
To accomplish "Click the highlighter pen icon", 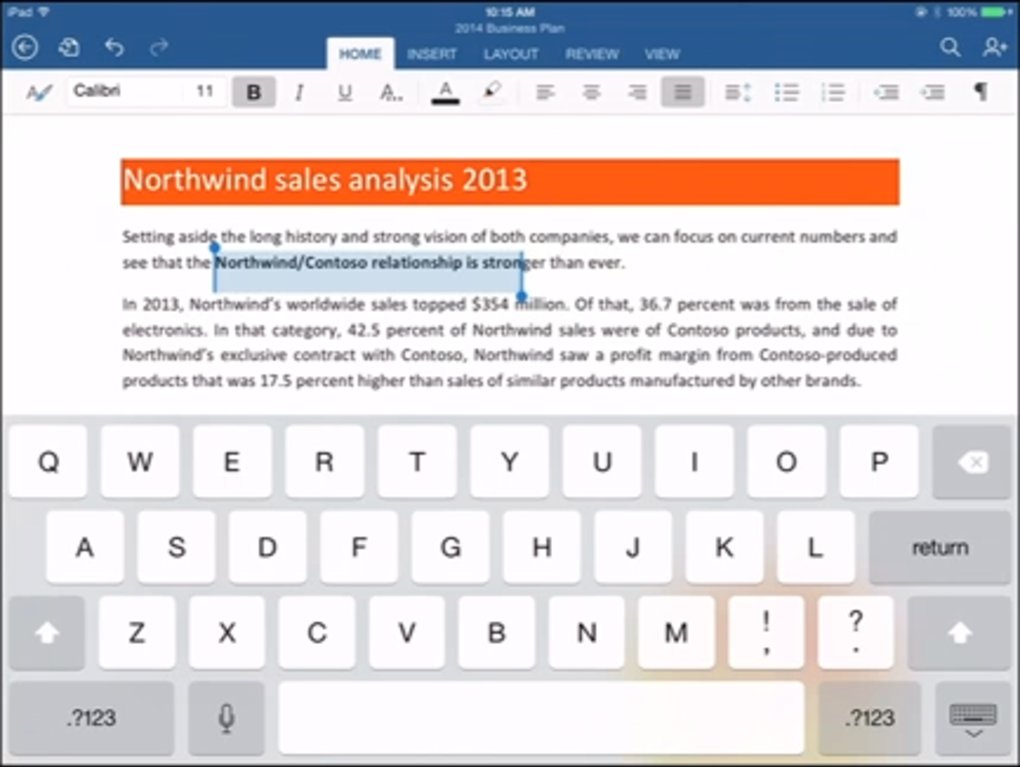I will coord(492,92).
